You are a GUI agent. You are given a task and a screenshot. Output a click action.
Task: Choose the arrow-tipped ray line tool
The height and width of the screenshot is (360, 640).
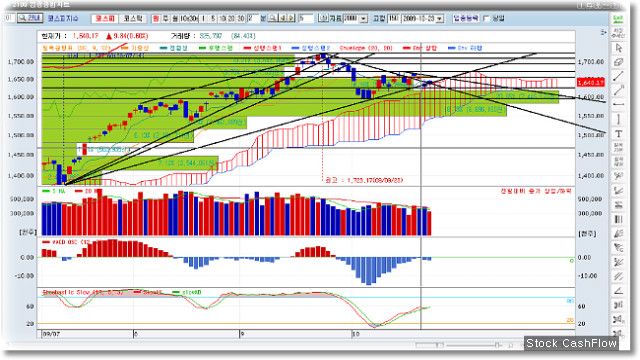pos(618,90)
